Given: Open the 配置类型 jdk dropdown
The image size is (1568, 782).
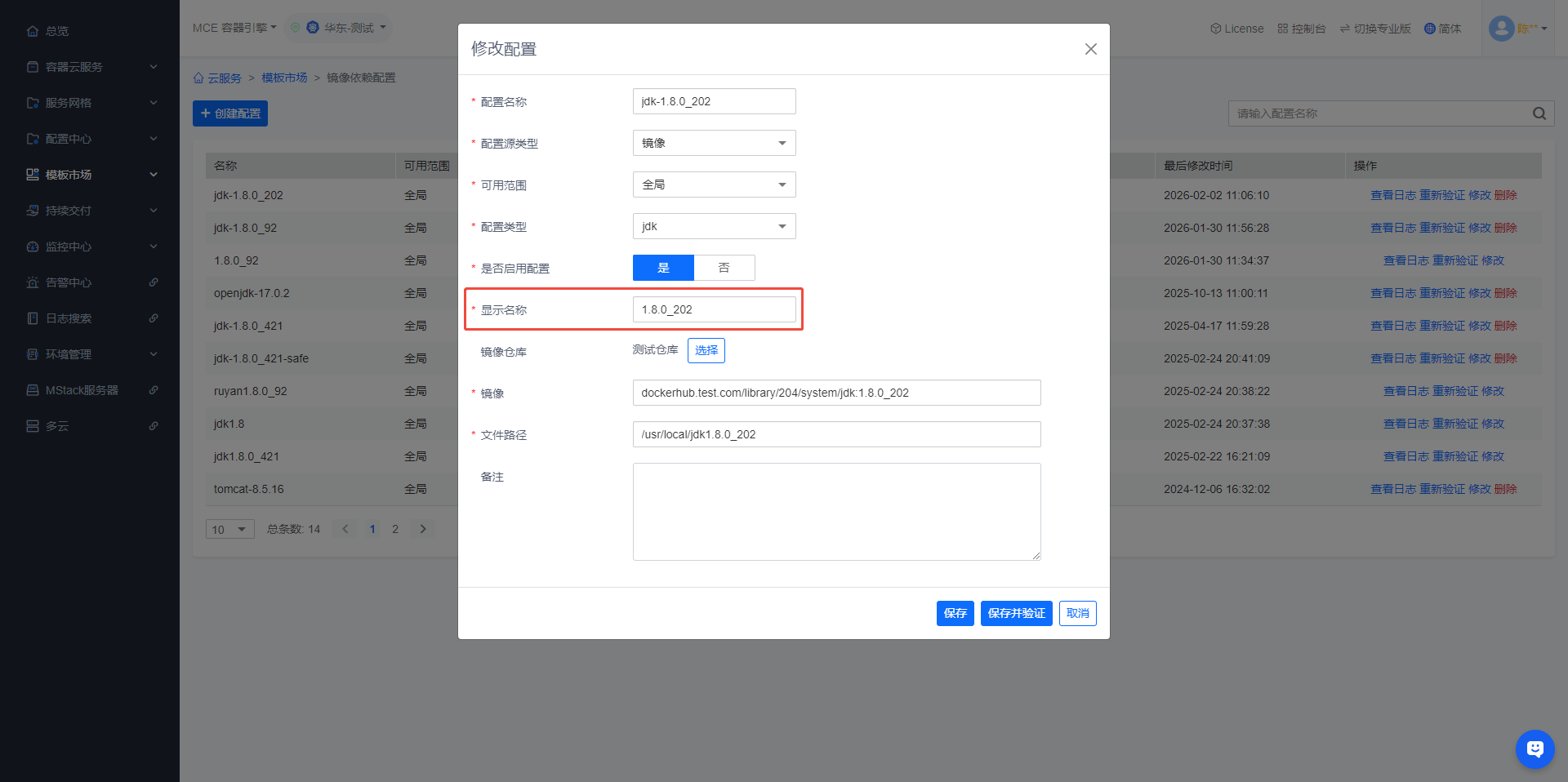Looking at the screenshot, I should coord(714,226).
